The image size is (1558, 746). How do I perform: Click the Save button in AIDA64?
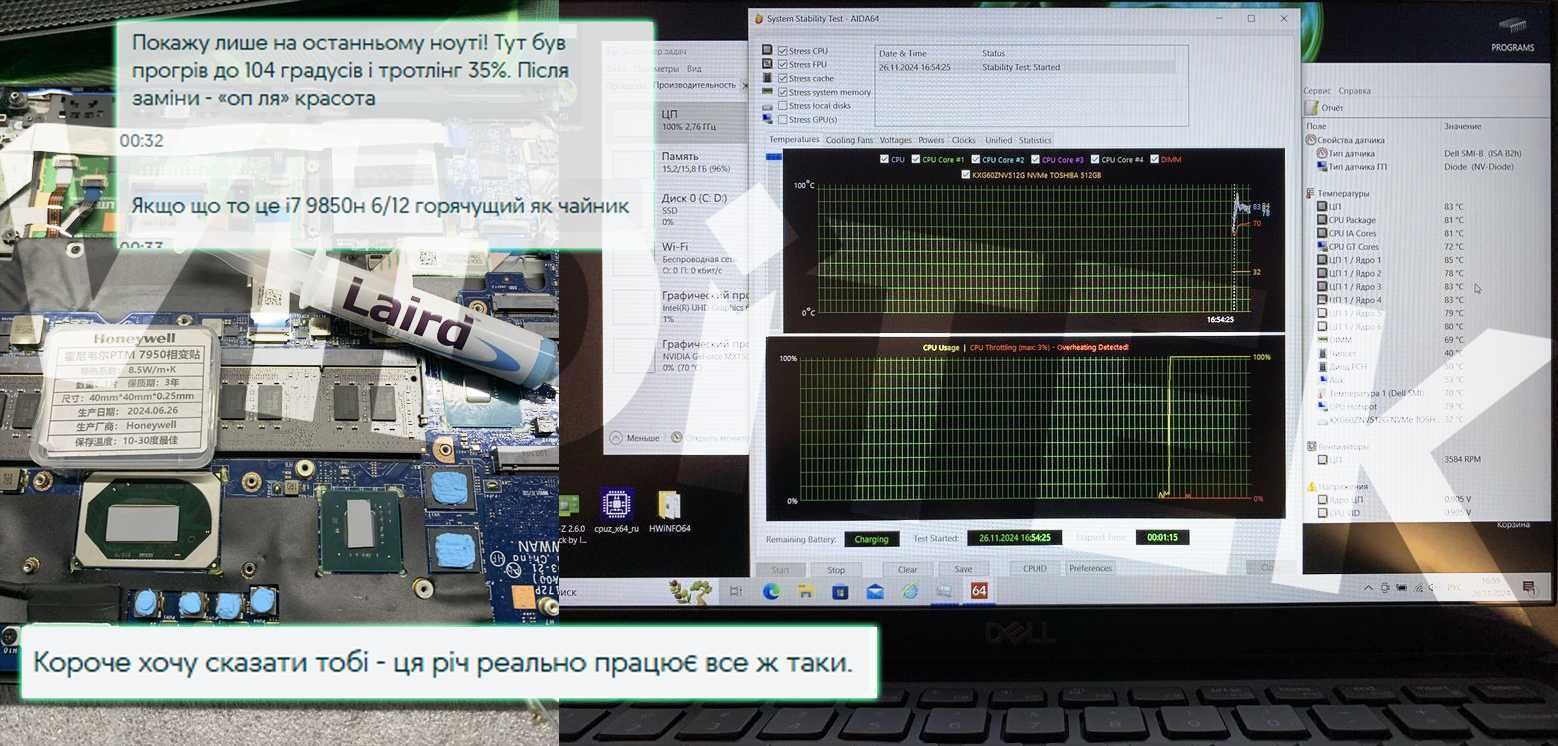coord(963,569)
